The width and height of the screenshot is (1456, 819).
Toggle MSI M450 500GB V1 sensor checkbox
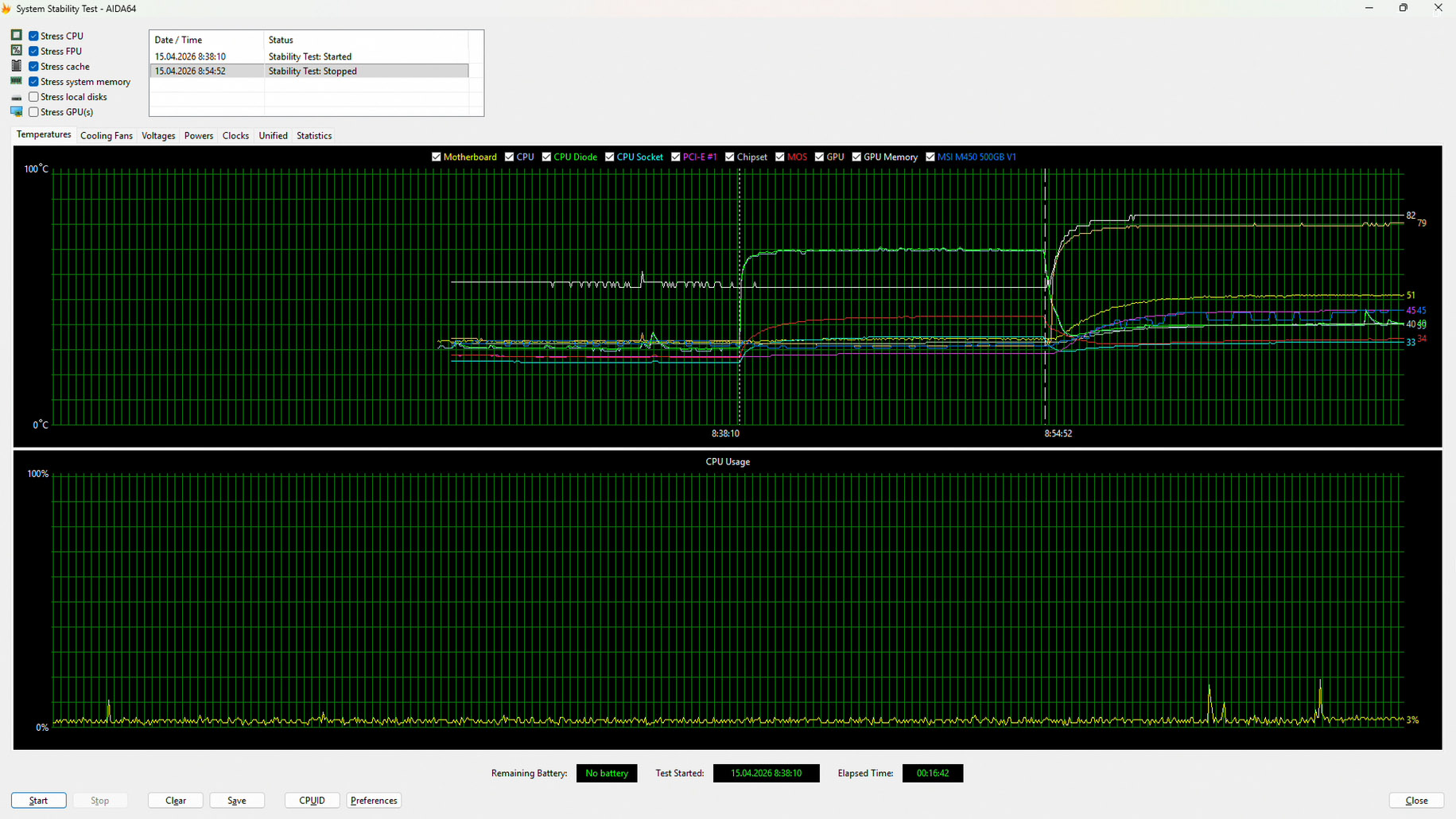click(x=930, y=157)
